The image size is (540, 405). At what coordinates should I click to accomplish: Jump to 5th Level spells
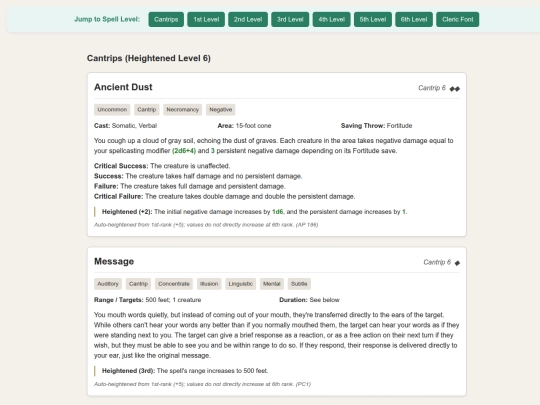coord(373,19)
